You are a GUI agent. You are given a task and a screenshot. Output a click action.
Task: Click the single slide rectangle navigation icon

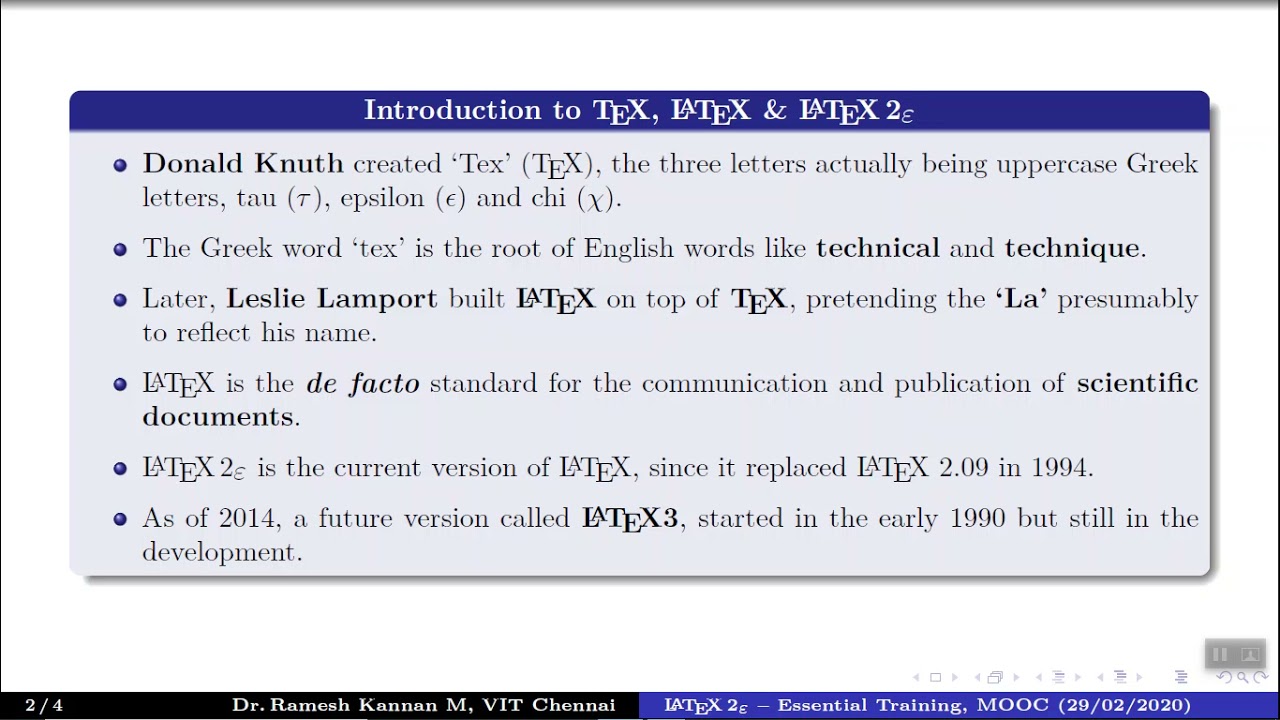(936, 677)
